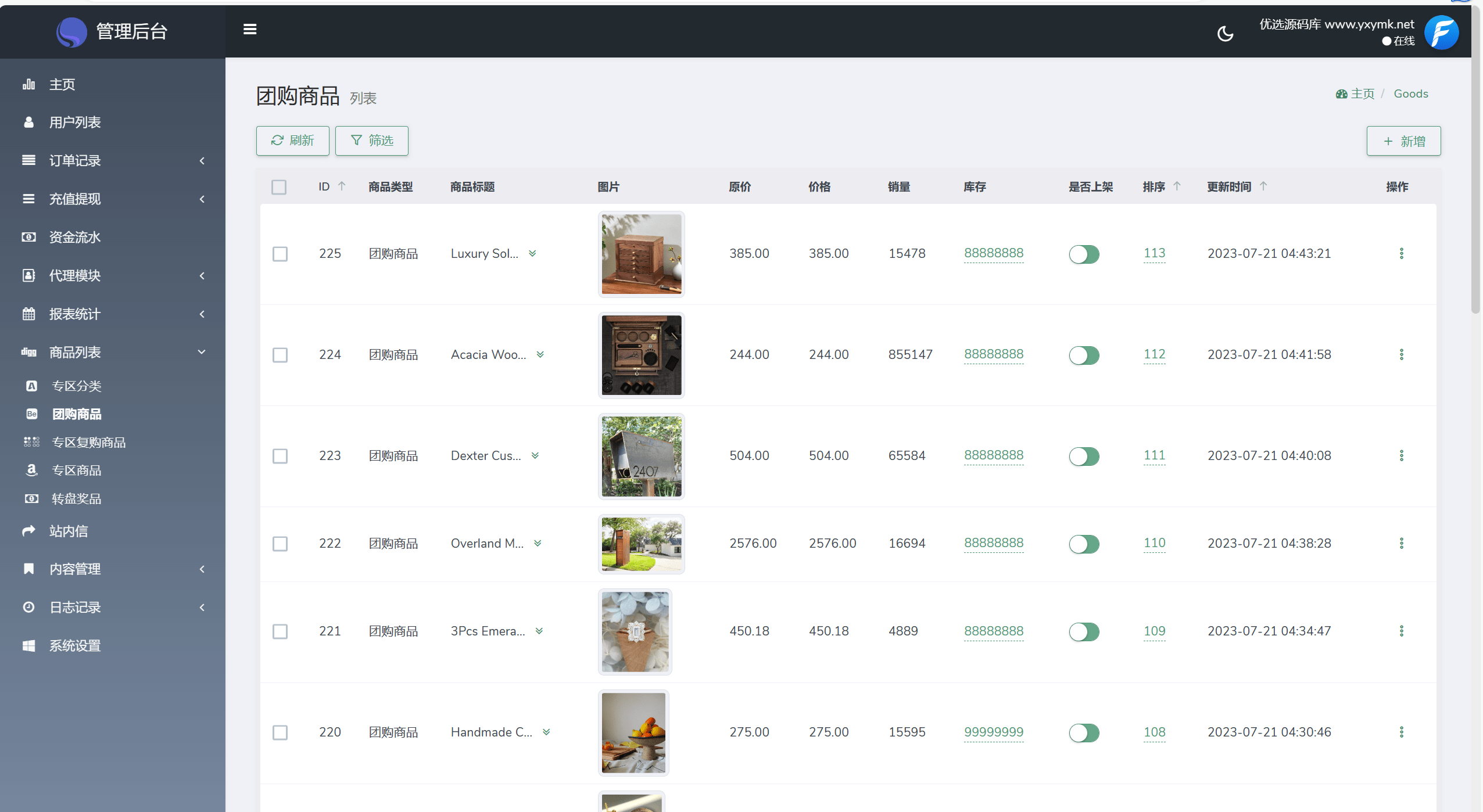Open 专区复购商品 submenu item

coord(88,443)
